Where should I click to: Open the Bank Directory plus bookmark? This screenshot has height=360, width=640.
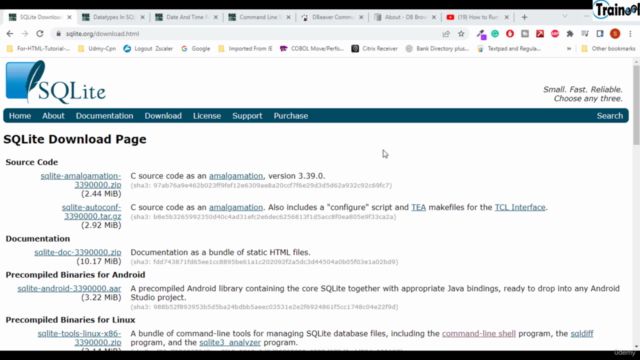(437, 49)
